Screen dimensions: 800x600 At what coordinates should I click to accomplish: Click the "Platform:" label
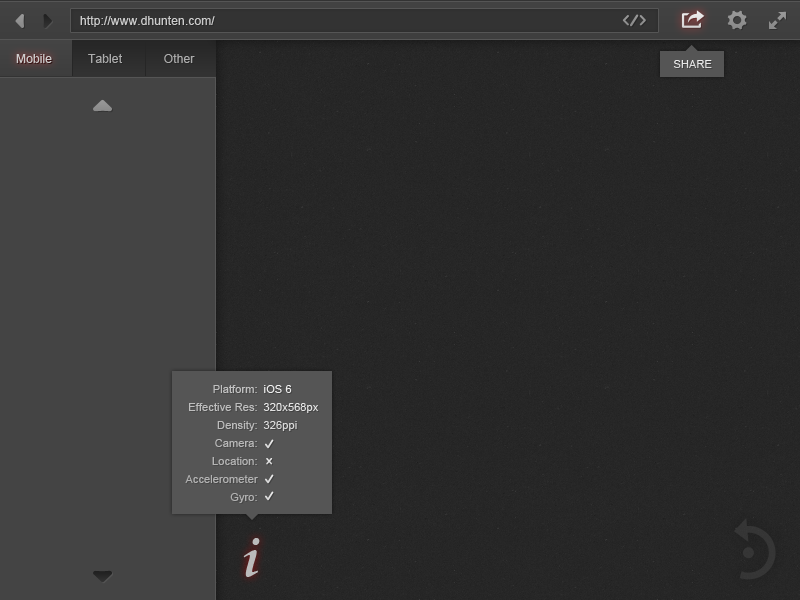[235, 389]
